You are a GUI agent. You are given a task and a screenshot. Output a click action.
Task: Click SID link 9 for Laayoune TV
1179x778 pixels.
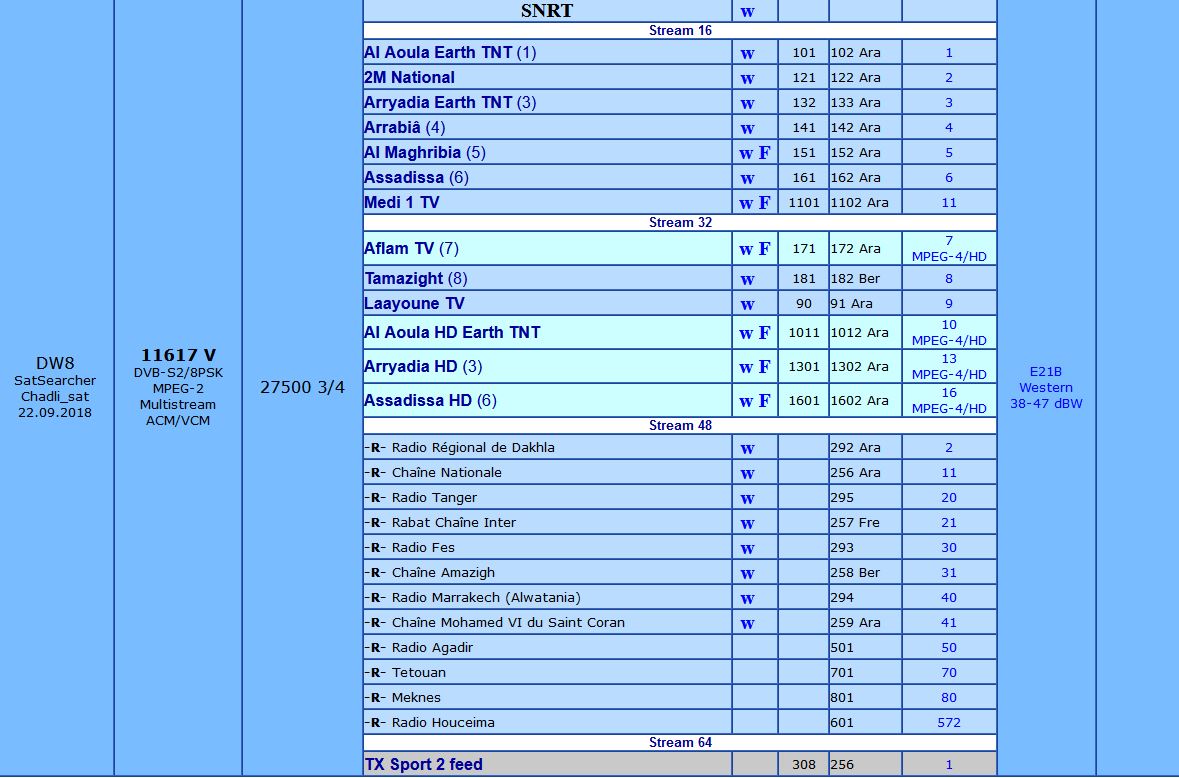click(949, 304)
